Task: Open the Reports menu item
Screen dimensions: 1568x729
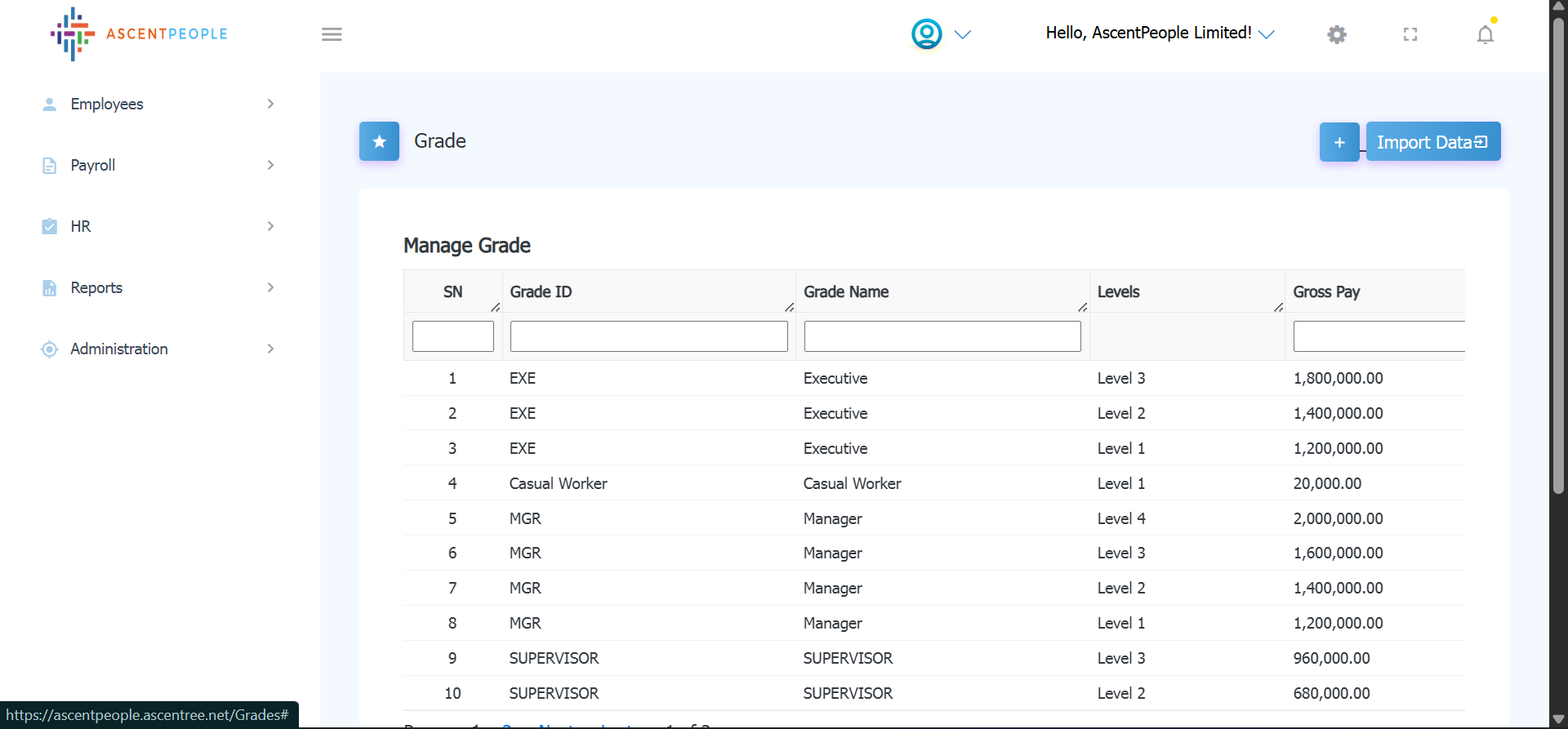Action: click(96, 287)
